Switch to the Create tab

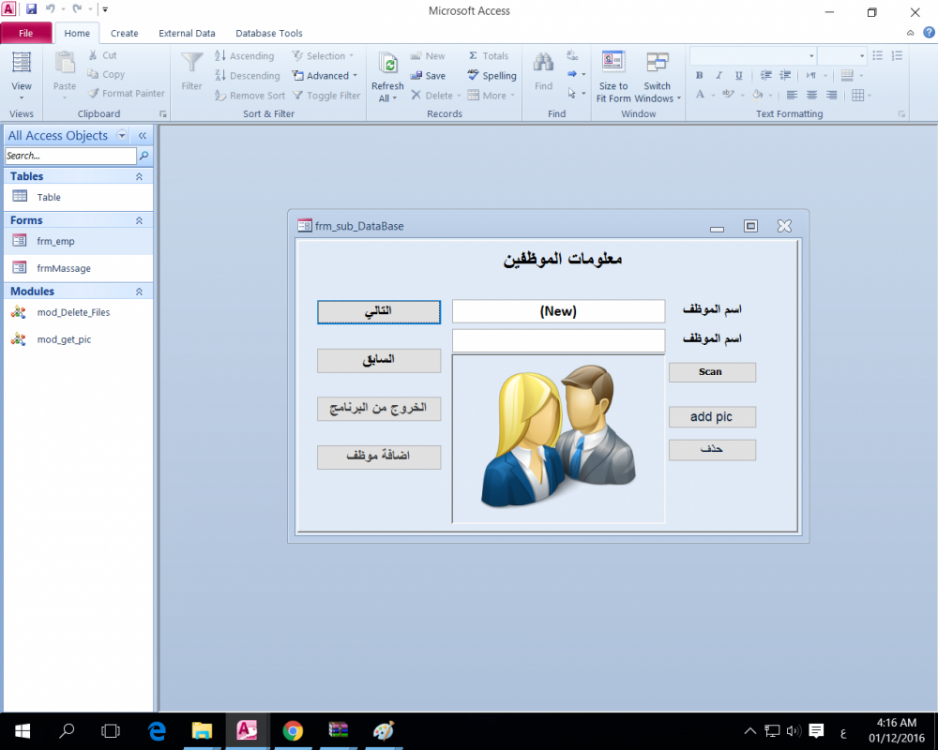click(x=124, y=33)
